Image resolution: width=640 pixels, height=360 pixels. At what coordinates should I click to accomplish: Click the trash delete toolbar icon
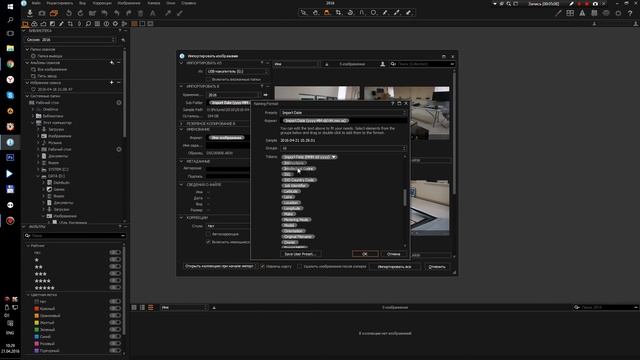tap(140, 13)
